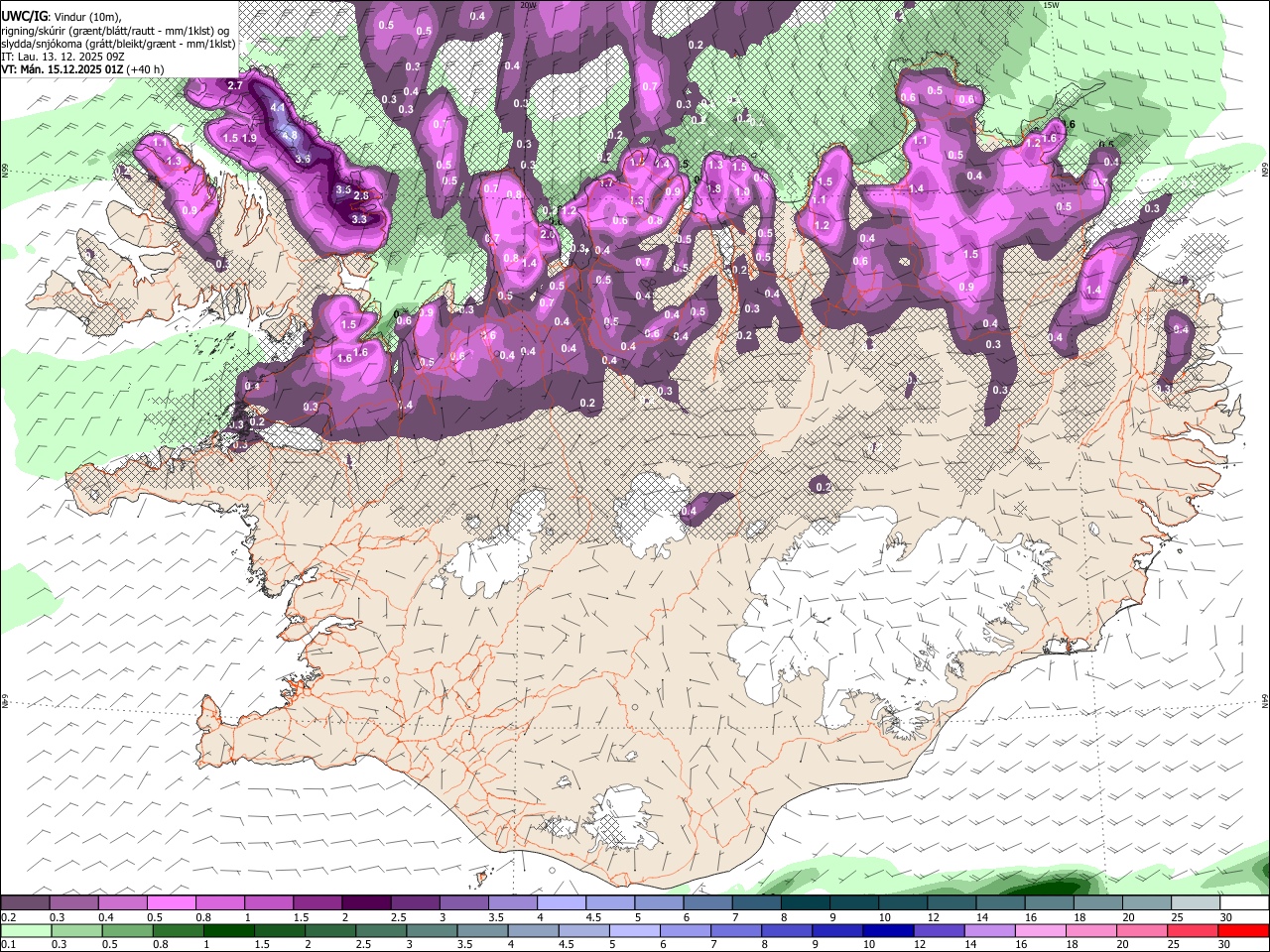Click the '3.3' precipitation value on the map
This screenshot has height=952, width=1270.
pos(359,219)
